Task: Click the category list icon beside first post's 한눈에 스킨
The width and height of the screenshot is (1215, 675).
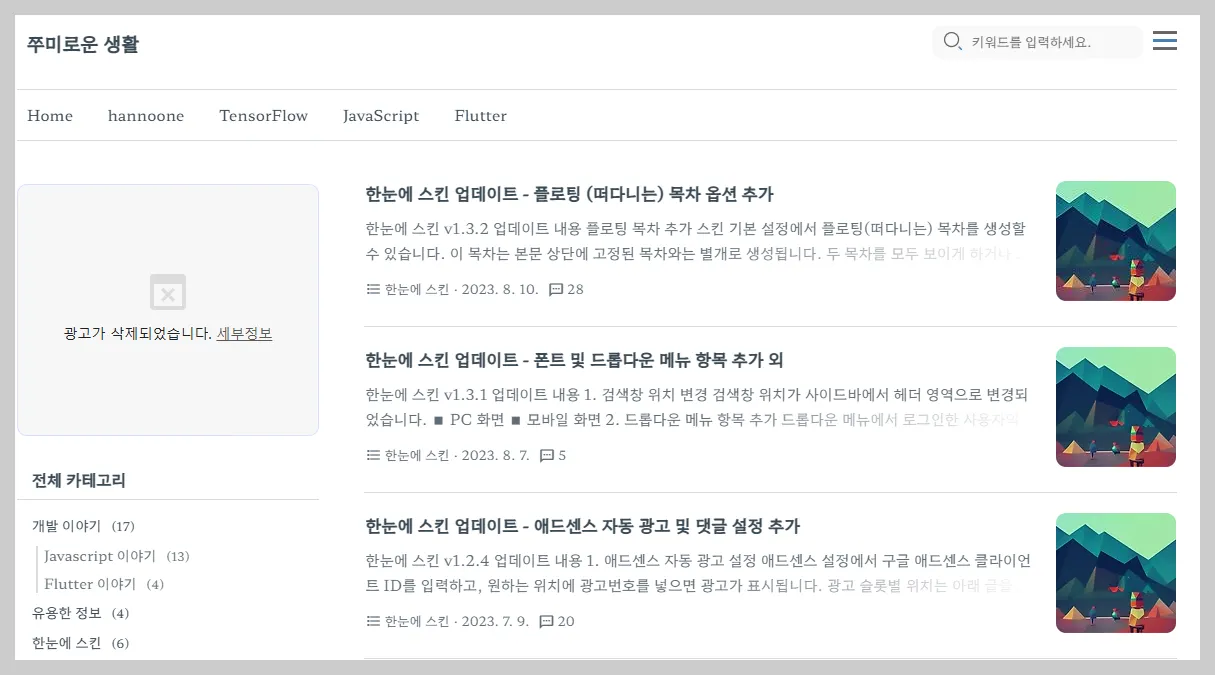Action: pos(372,289)
